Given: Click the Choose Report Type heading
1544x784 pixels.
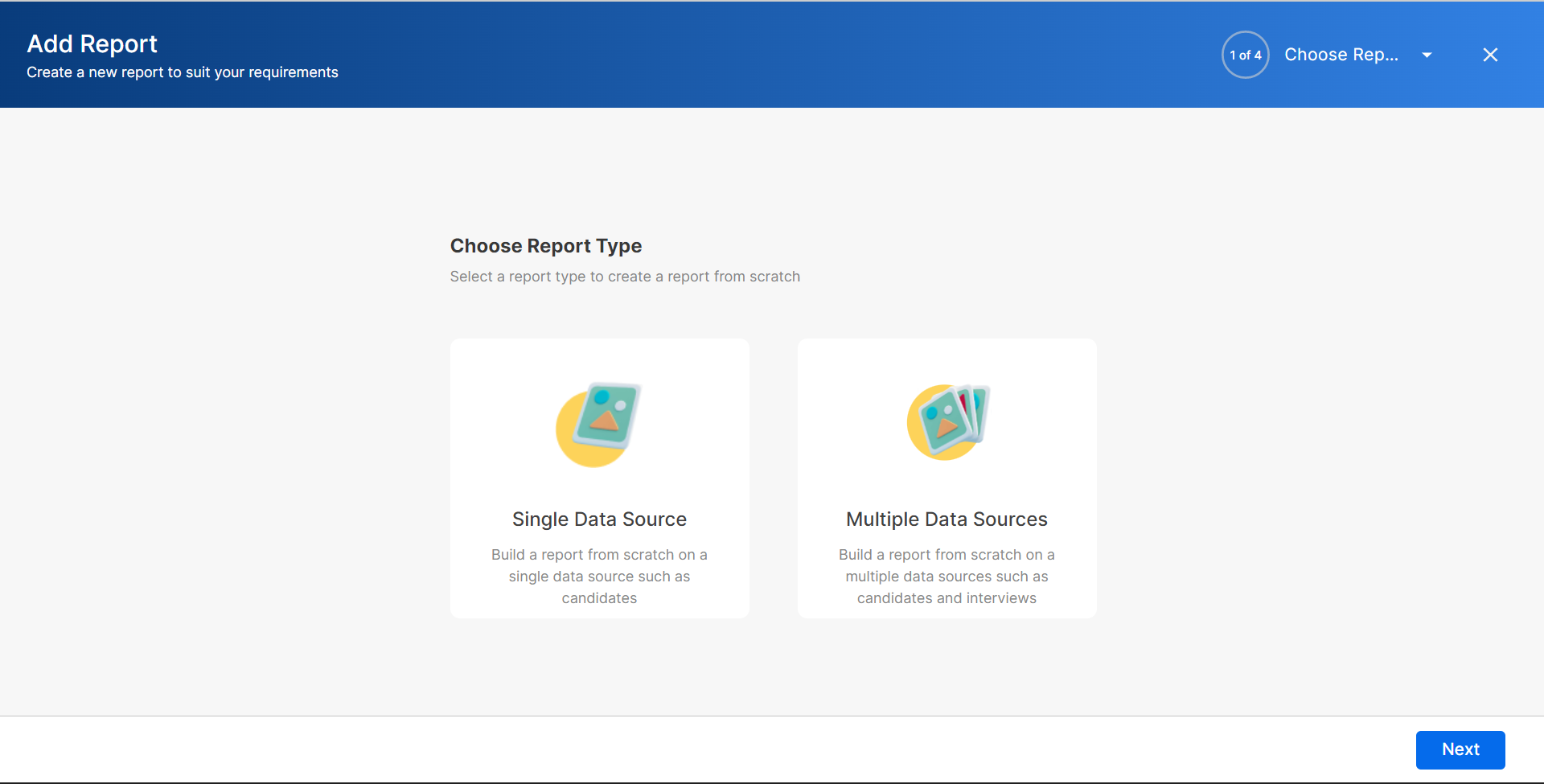Looking at the screenshot, I should click(545, 246).
